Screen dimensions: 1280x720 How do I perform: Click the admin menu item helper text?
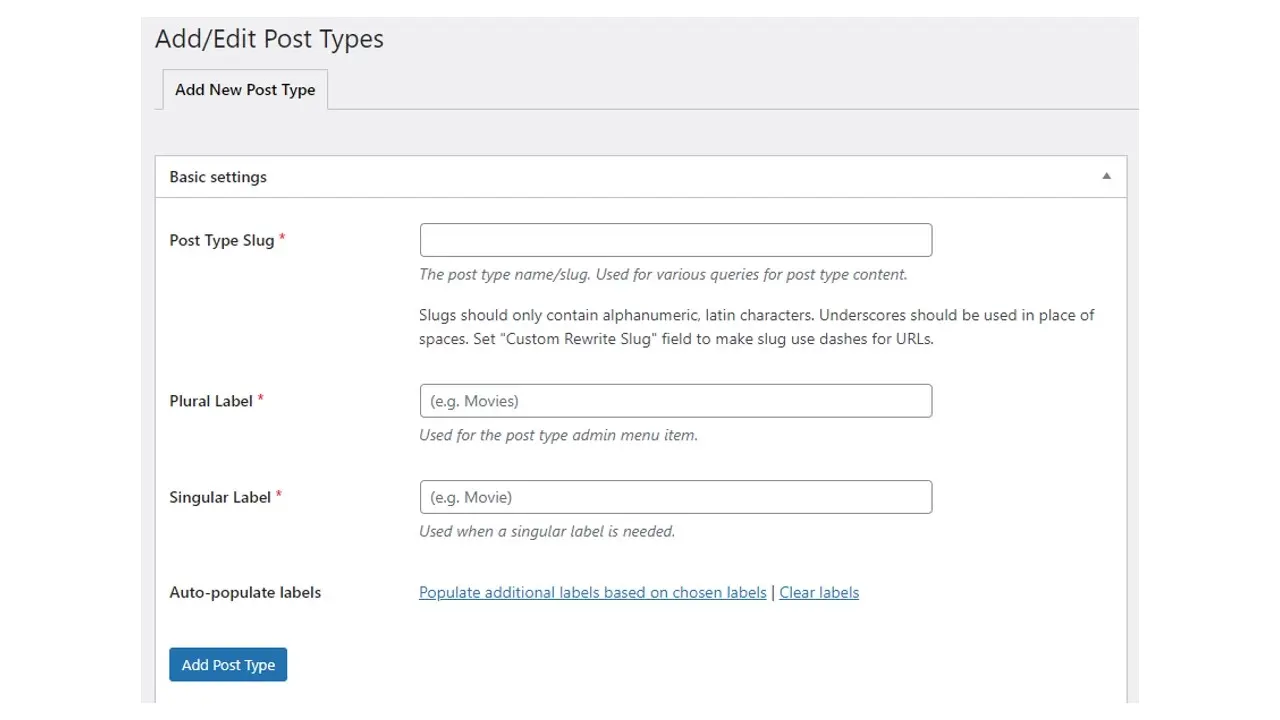click(x=558, y=435)
